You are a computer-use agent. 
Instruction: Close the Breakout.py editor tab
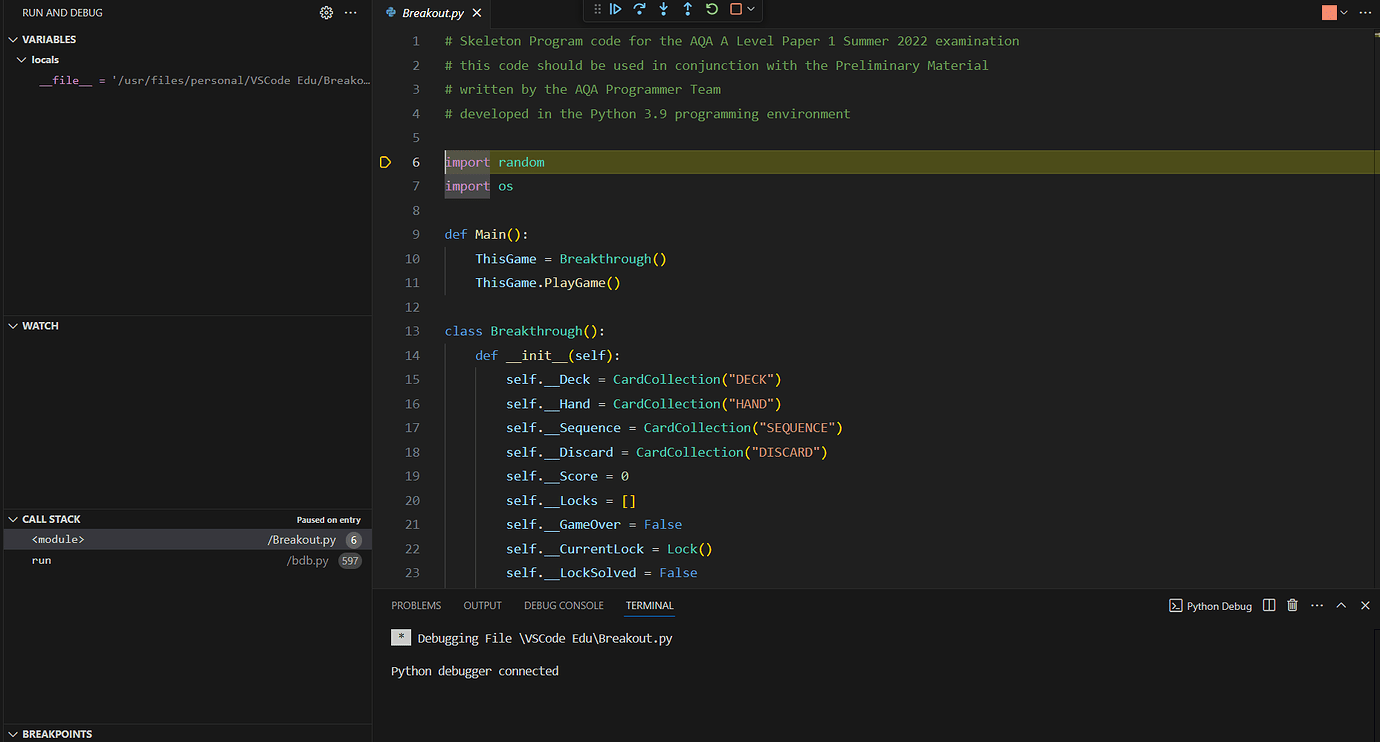pyautogui.click(x=477, y=13)
